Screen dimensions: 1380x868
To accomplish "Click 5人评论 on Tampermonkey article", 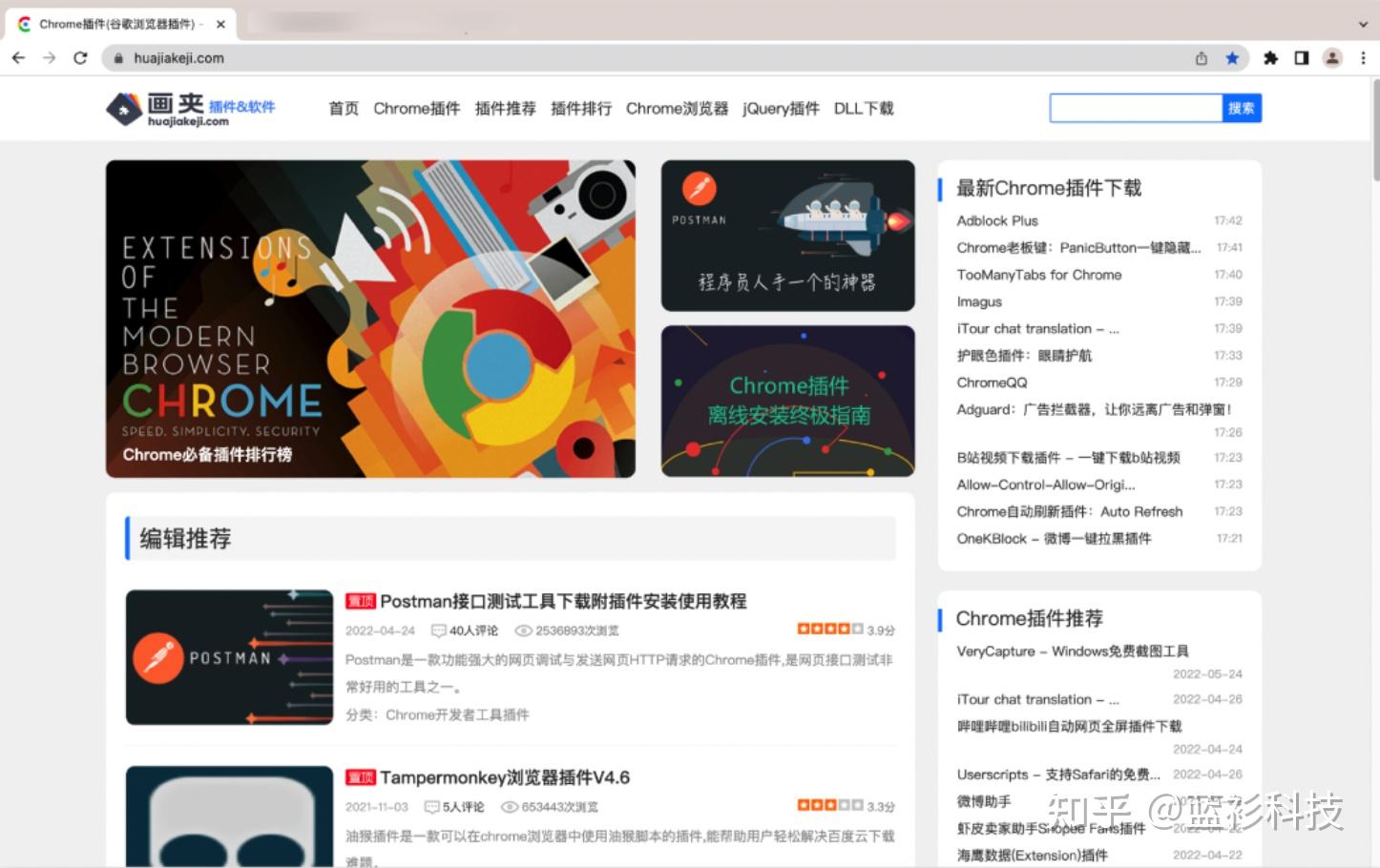I will [463, 807].
